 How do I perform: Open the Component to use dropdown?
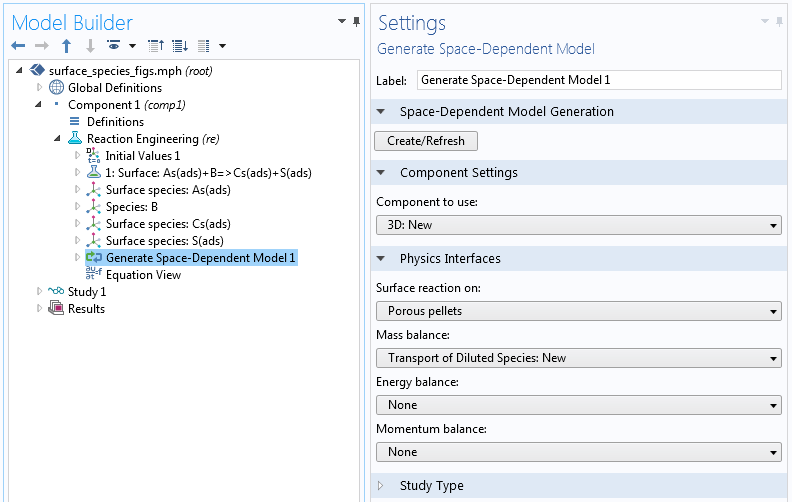(x=578, y=225)
